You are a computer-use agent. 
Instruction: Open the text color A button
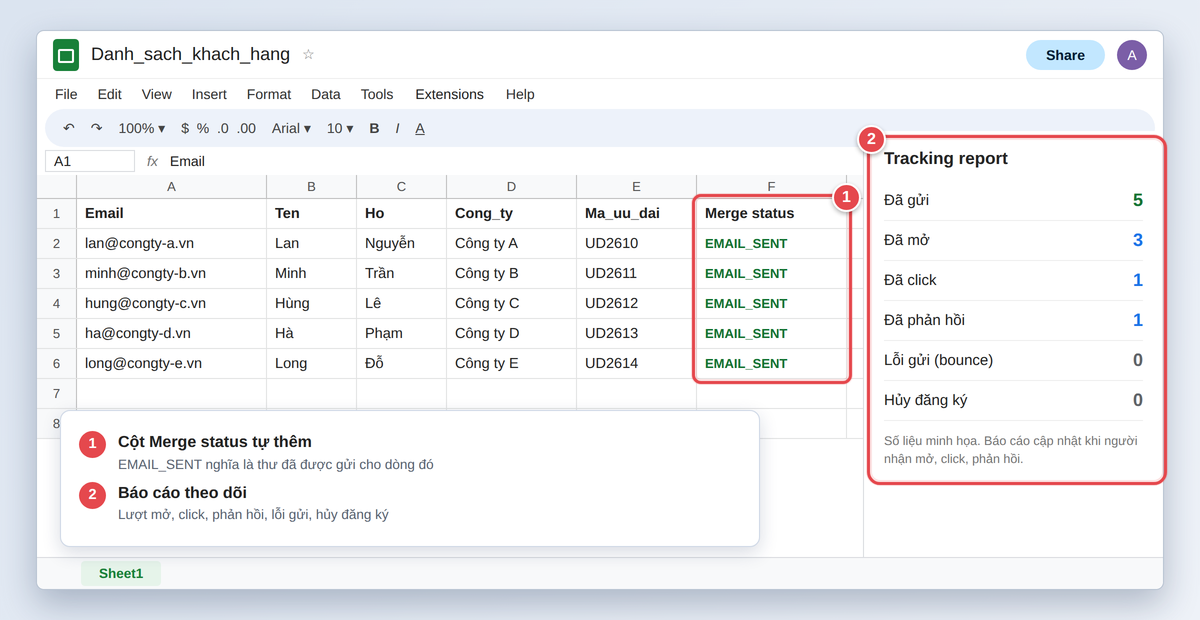[x=420, y=128]
